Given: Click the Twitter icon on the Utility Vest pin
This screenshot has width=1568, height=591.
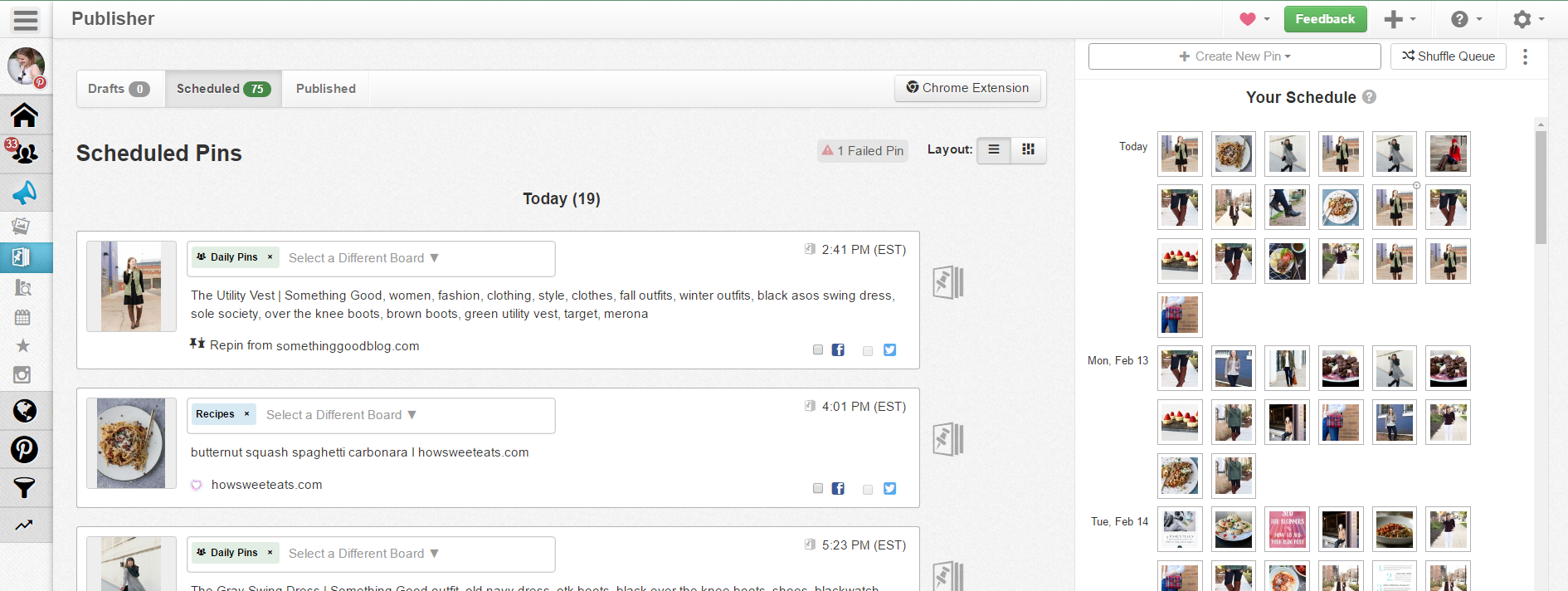Looking at the screenshot, I should click(x=889, y=350).
